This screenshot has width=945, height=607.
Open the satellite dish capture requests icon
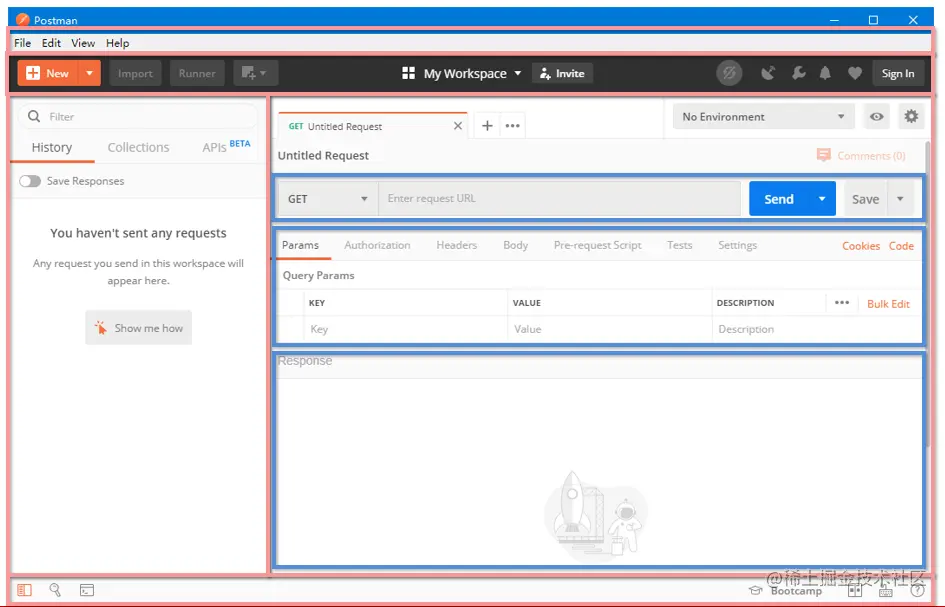[767, 74]
